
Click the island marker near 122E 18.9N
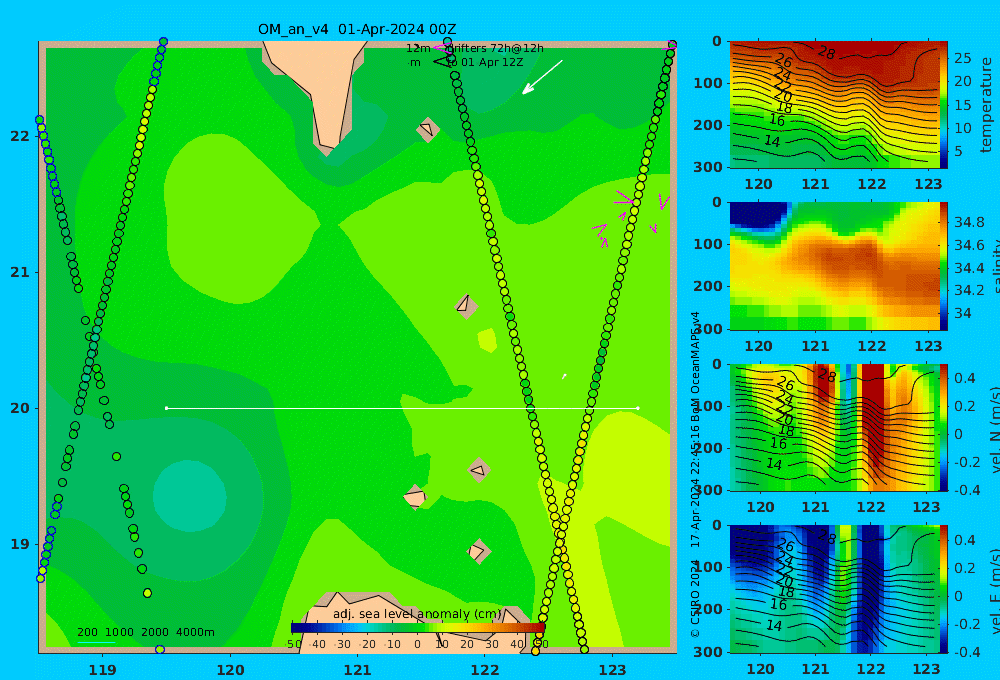478,551
